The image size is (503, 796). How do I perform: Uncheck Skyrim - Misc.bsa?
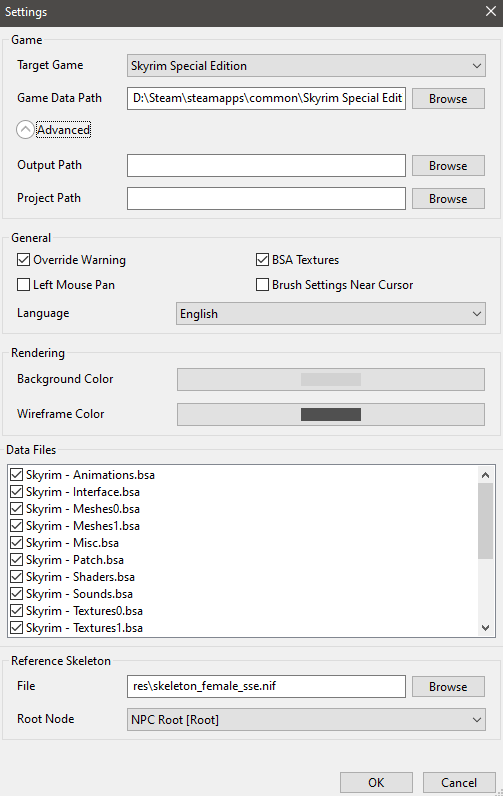pyautogui.click(x=17, y=543)
